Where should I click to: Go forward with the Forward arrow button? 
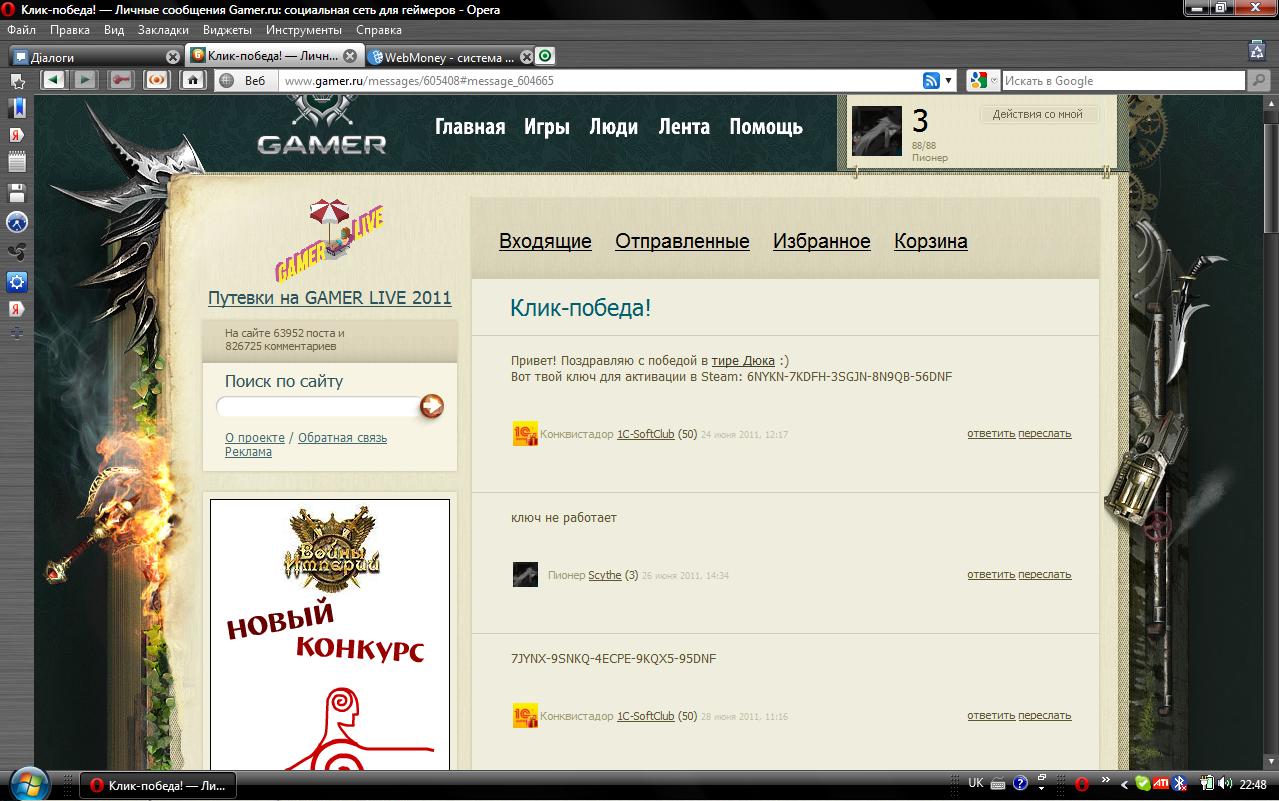(x=85, y=80)
